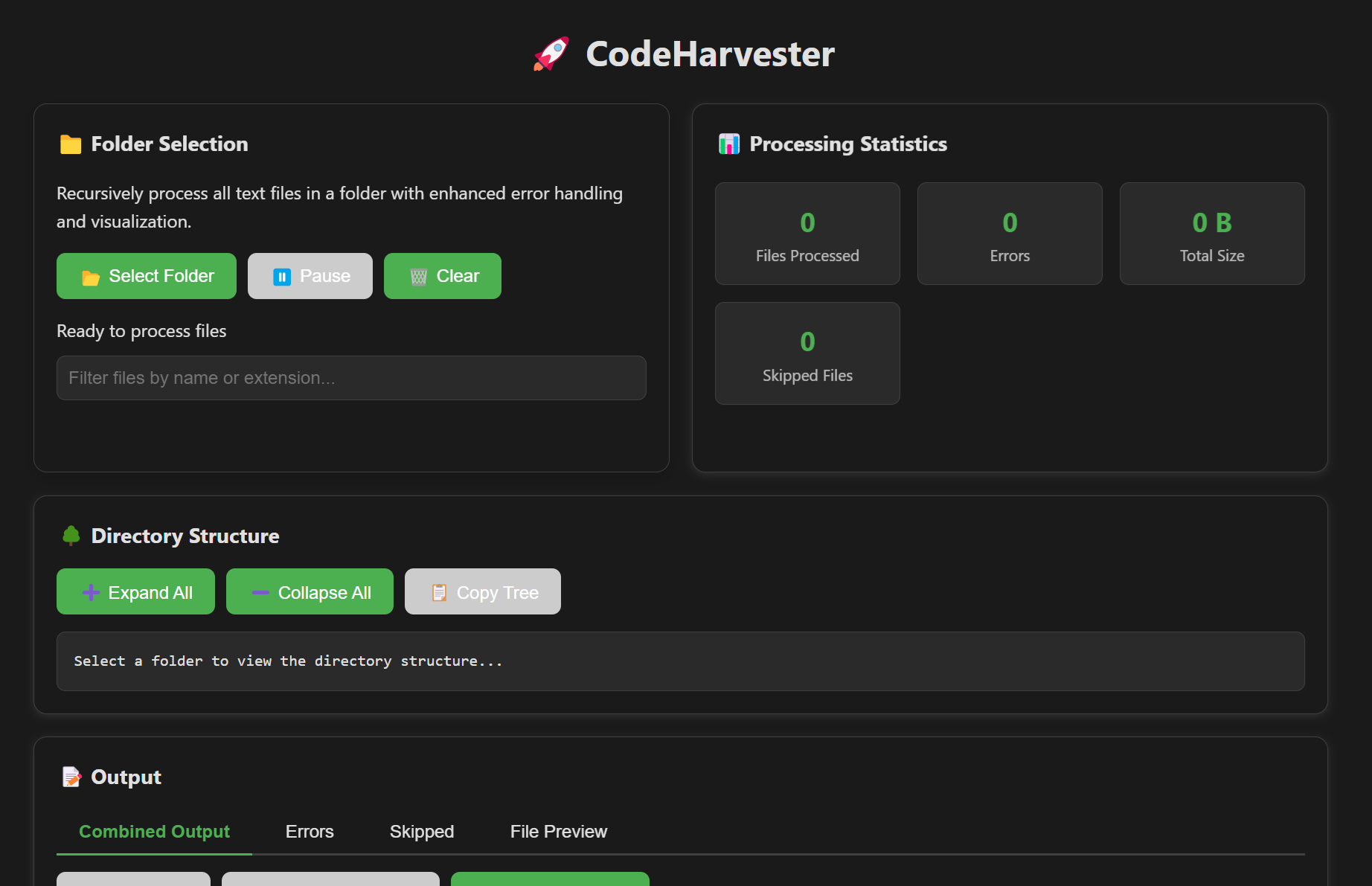
Task: Click the Files Processed statistics card
Action: pyautogui.click(x=807, y=234)
